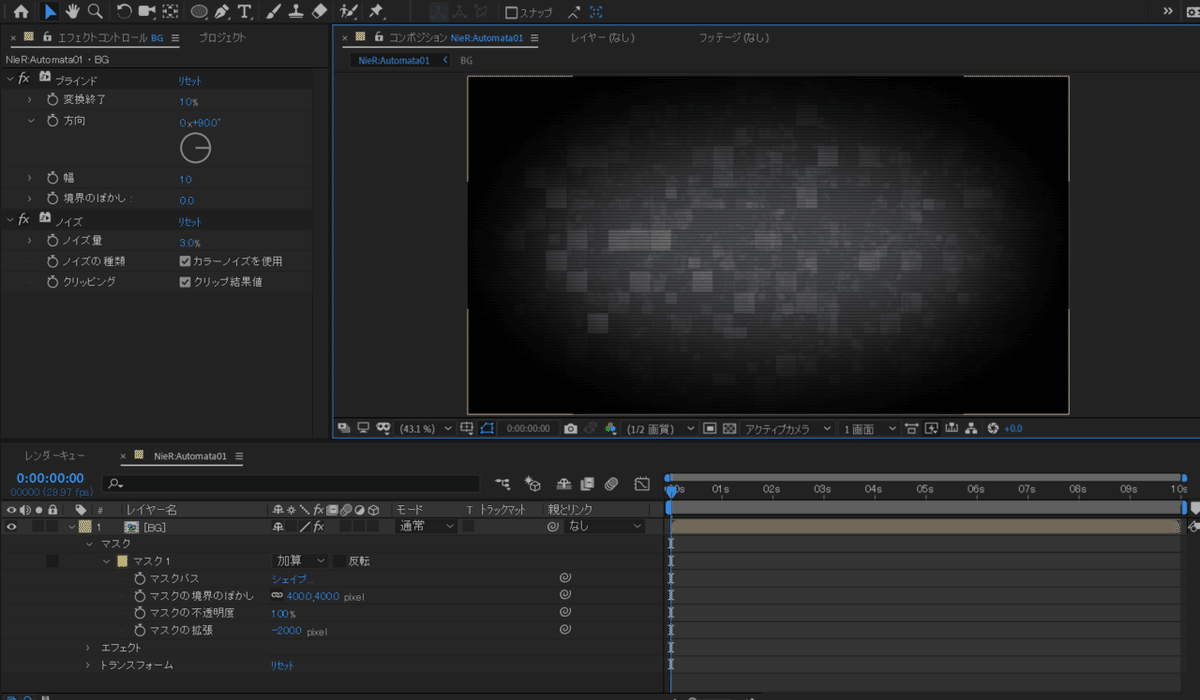Select the Pen tool in the toolbar
1200x700 pixels.
click(x=222, y=12)
